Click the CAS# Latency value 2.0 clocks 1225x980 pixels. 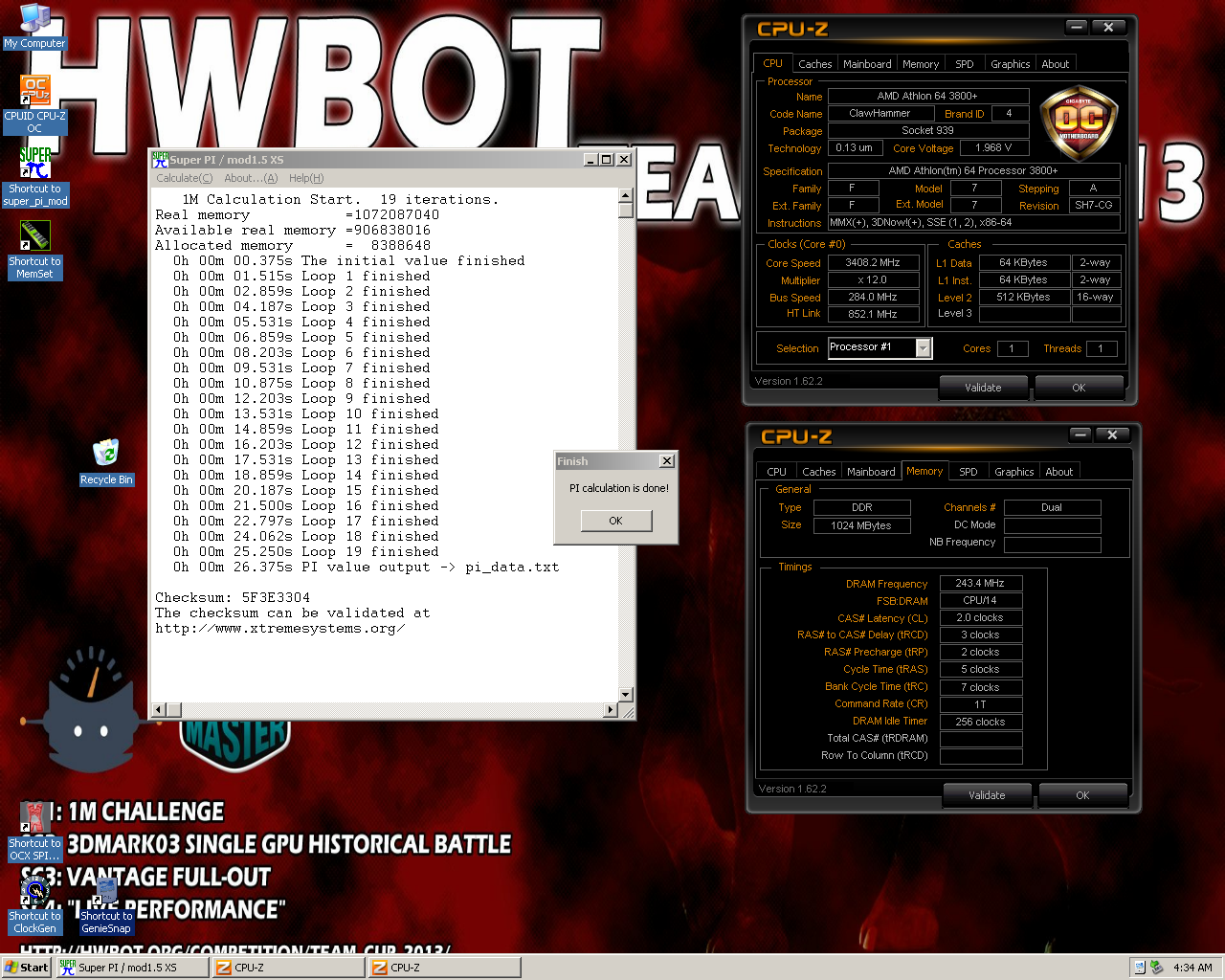tap(981, 617)
